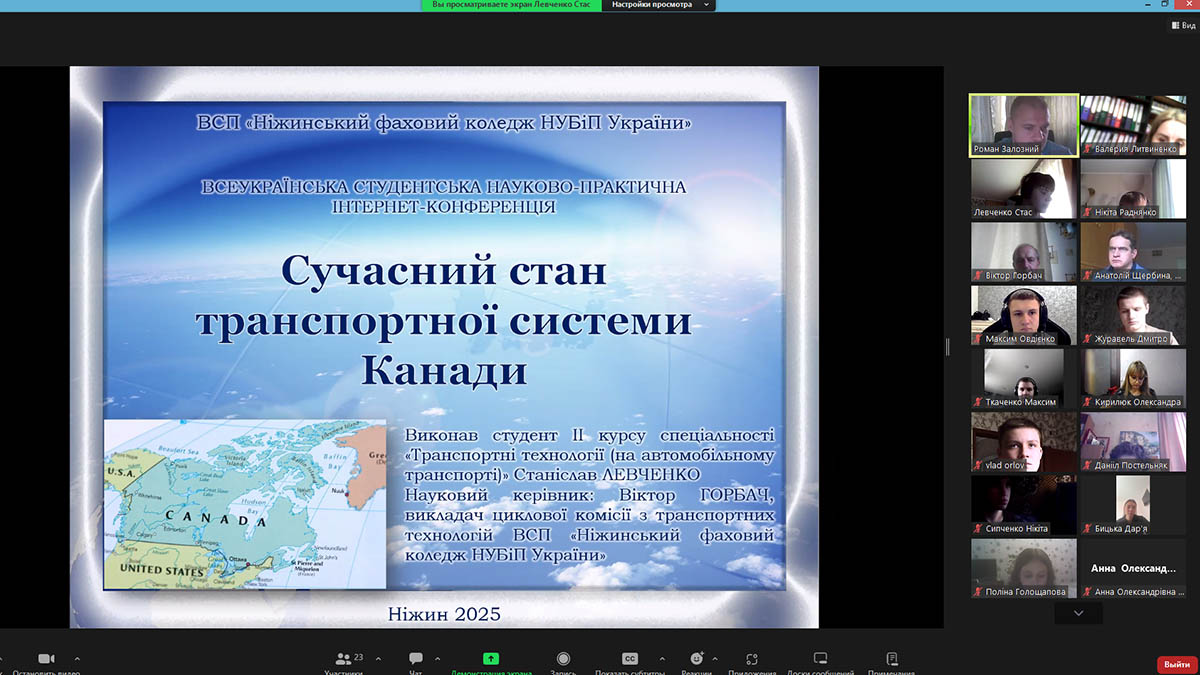
Task: Open the Chat icon
Action: click(x=416, y=659)
